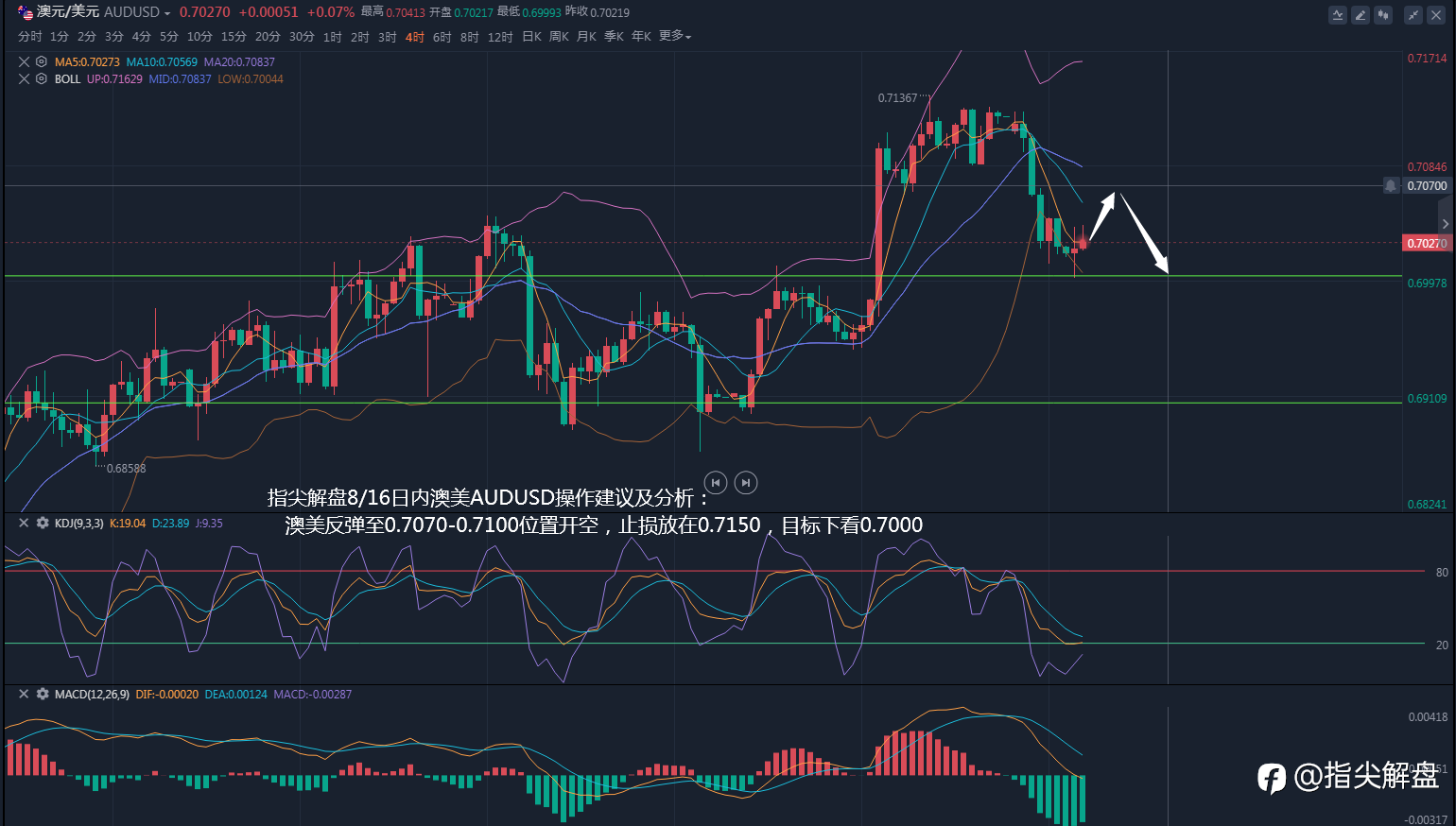The width and height of the screenshot is (1456, 826).
Task: Close the chart with the top-right X
Action: click(x=1436, y=15)
